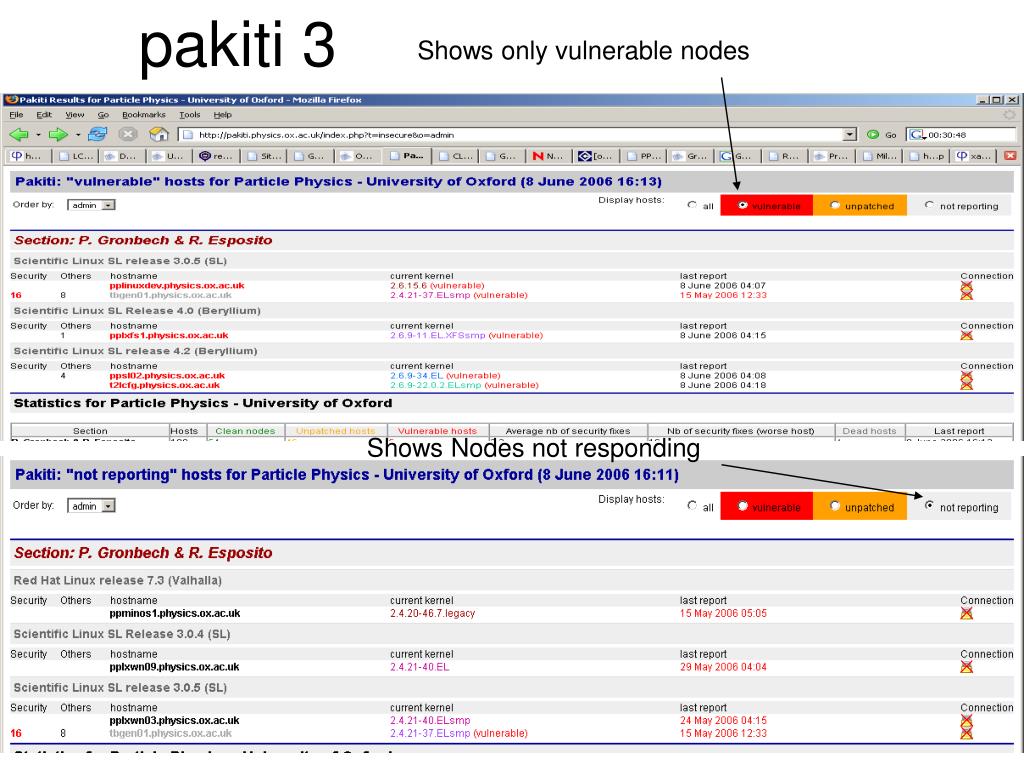This screenshot has width=1024, height=768.
Task: Click the 'Dead hosts' statistics column header
Action: [x=869, y=431]
